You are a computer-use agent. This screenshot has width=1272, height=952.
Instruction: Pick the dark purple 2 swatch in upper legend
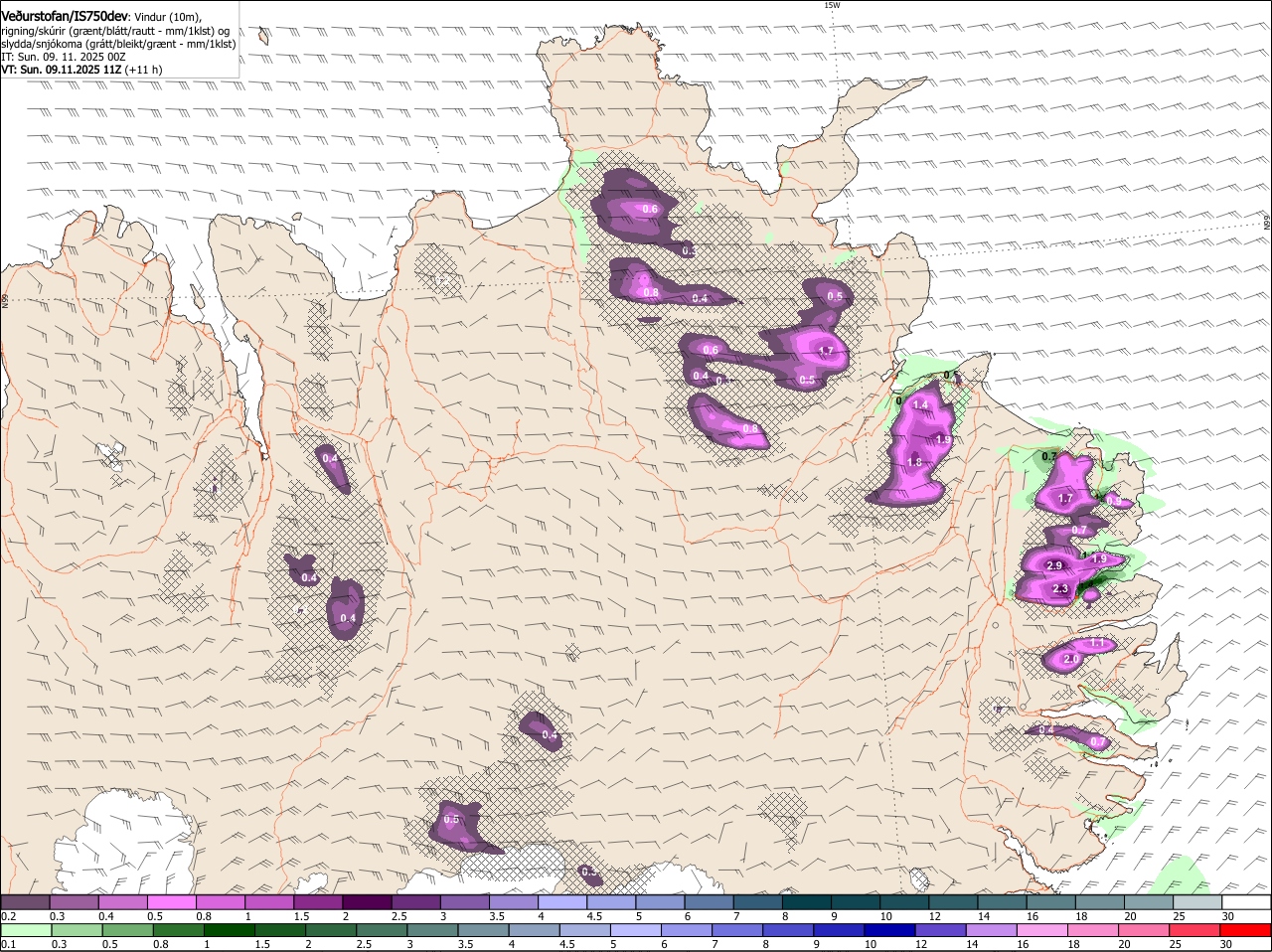click(367, 902)
